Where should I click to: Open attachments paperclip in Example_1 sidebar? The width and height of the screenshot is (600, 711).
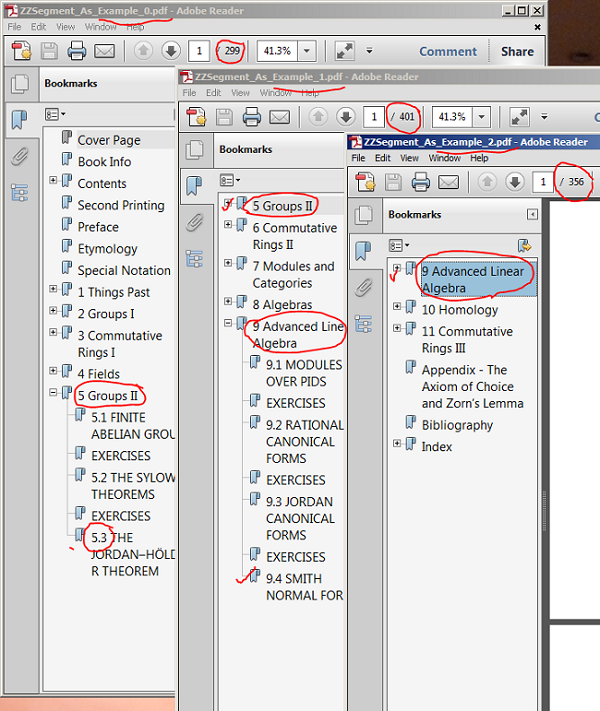[195, 223]
